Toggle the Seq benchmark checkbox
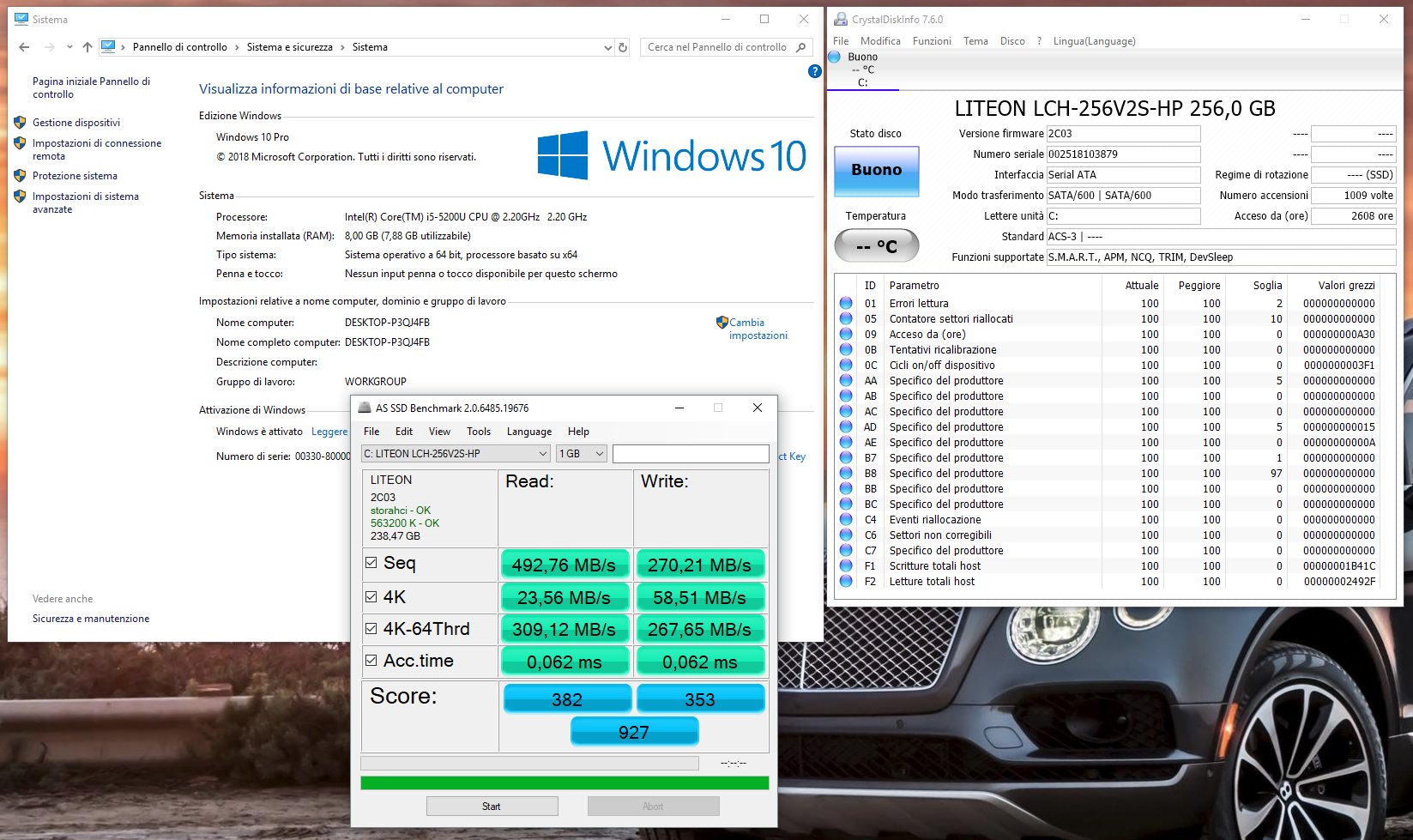The width and height of the screenshot is (1413, 840). [371, 563]
